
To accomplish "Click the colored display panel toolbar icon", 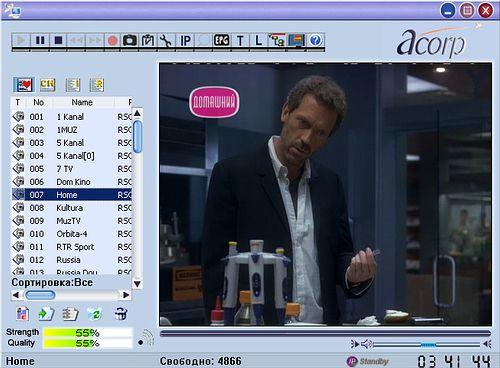I will [297, 41].
